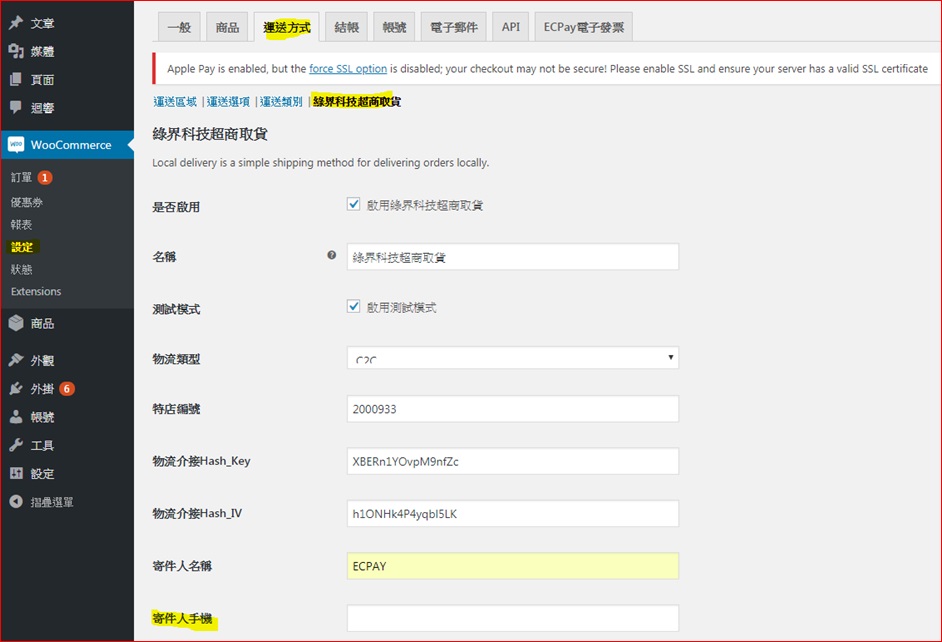Toggle the 啟用綠界科技超商取貨 checkbox

[354, 204]
